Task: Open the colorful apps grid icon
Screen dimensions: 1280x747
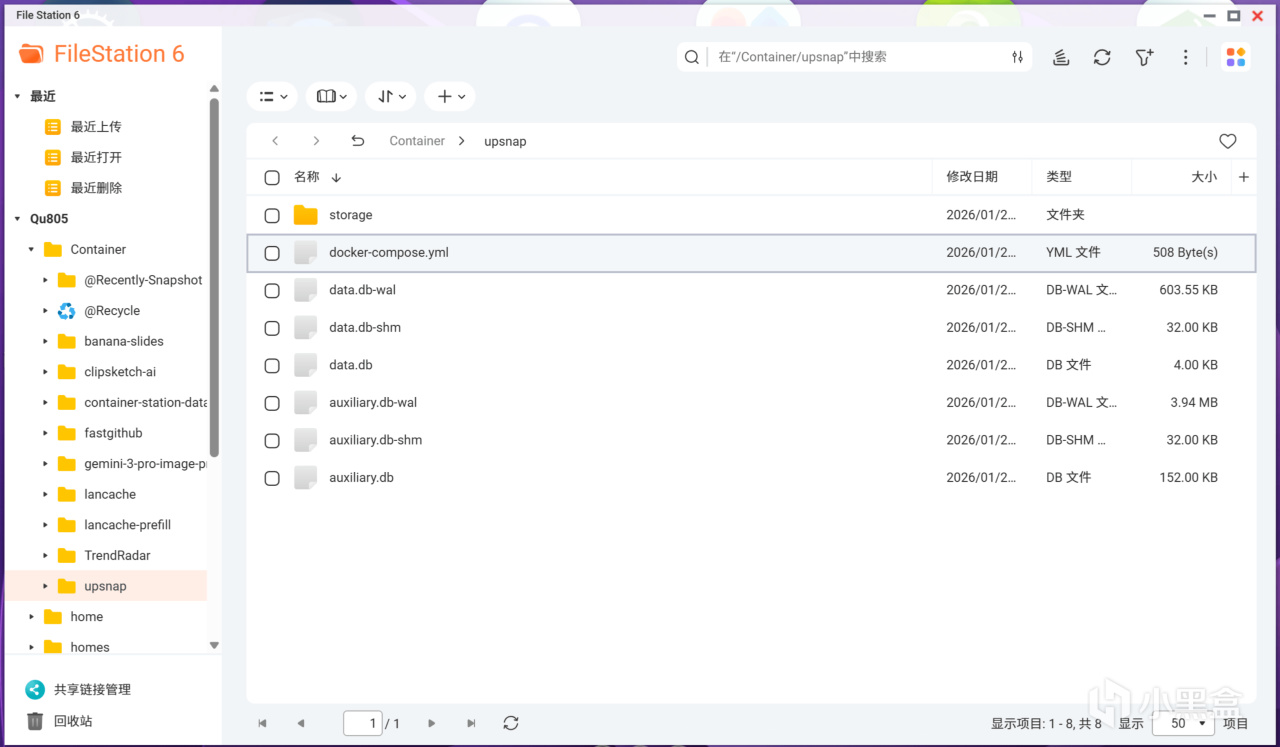Action: point(1236,57)
